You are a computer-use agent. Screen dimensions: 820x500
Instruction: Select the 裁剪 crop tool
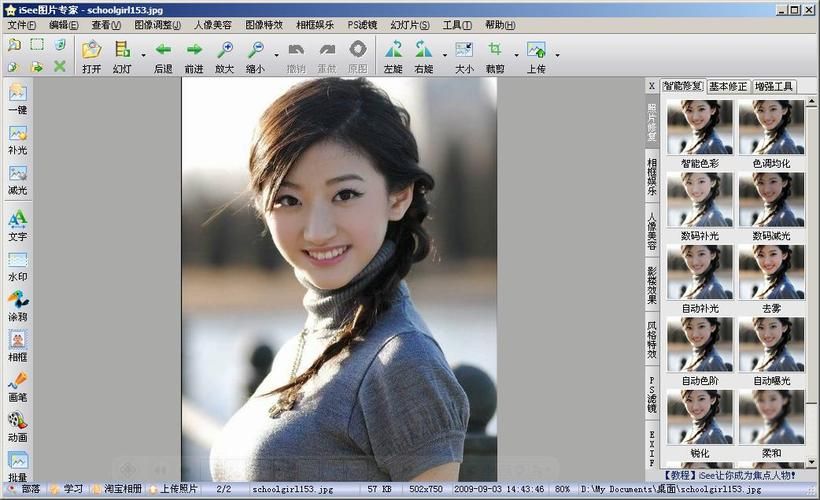click(494, 55)
